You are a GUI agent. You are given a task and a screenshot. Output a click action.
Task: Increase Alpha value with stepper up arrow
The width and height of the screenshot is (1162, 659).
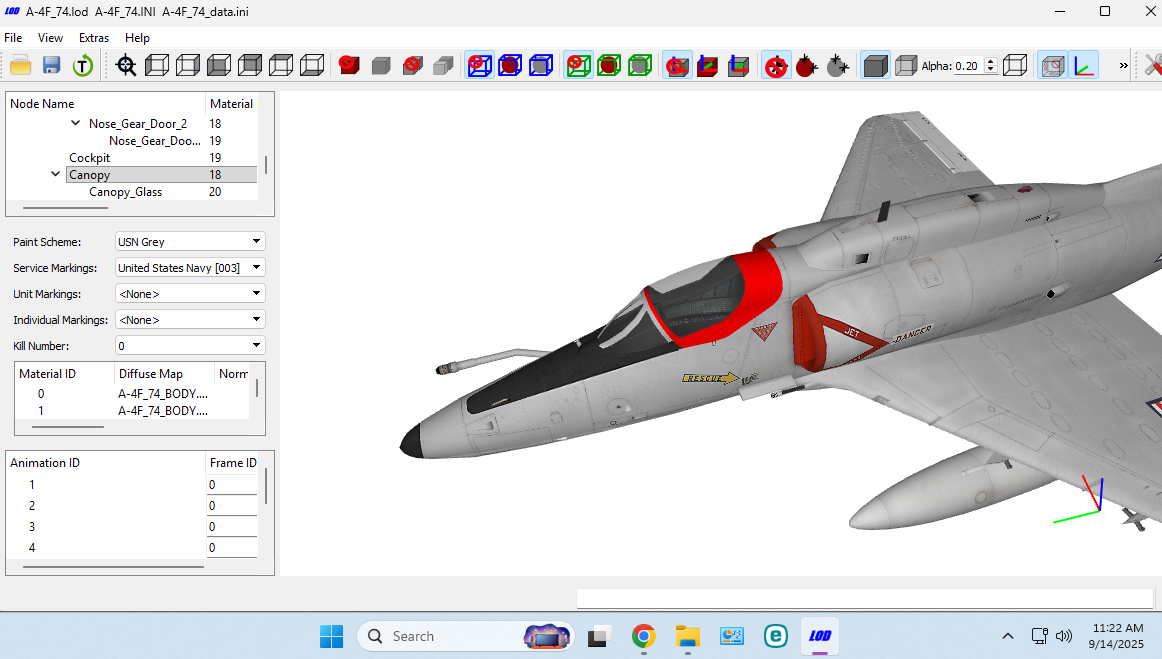[991, 61]
